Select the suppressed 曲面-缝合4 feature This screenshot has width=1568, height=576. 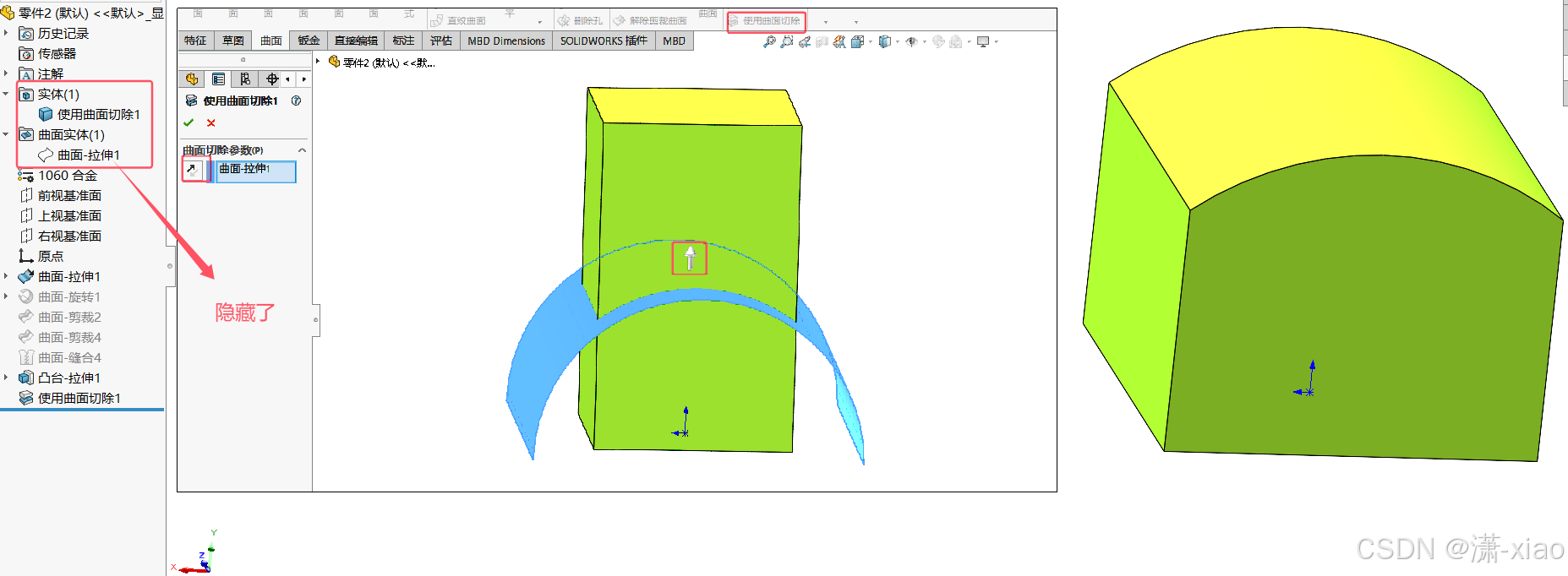pyautogui.click(x=59, y=358)
